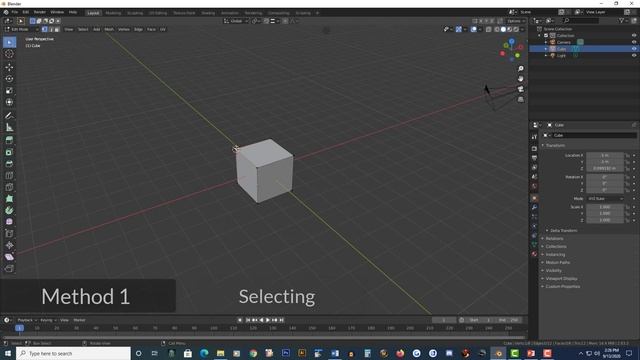
Task: Select the Select Box tool
Action: click(x=9, y=42)
